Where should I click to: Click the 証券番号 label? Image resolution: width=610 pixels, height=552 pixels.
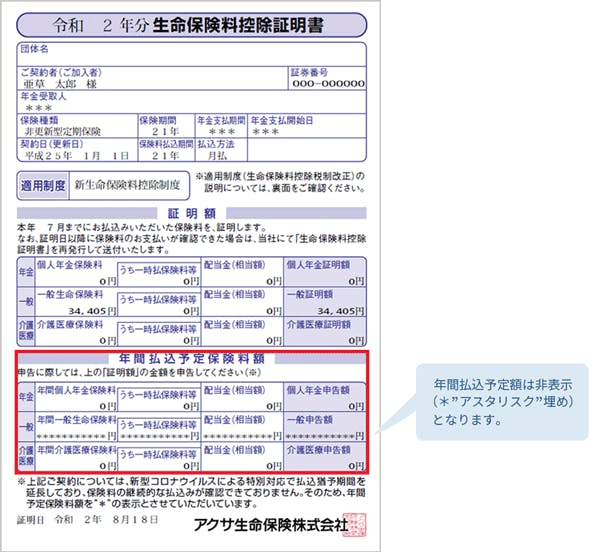pos(310,72)
